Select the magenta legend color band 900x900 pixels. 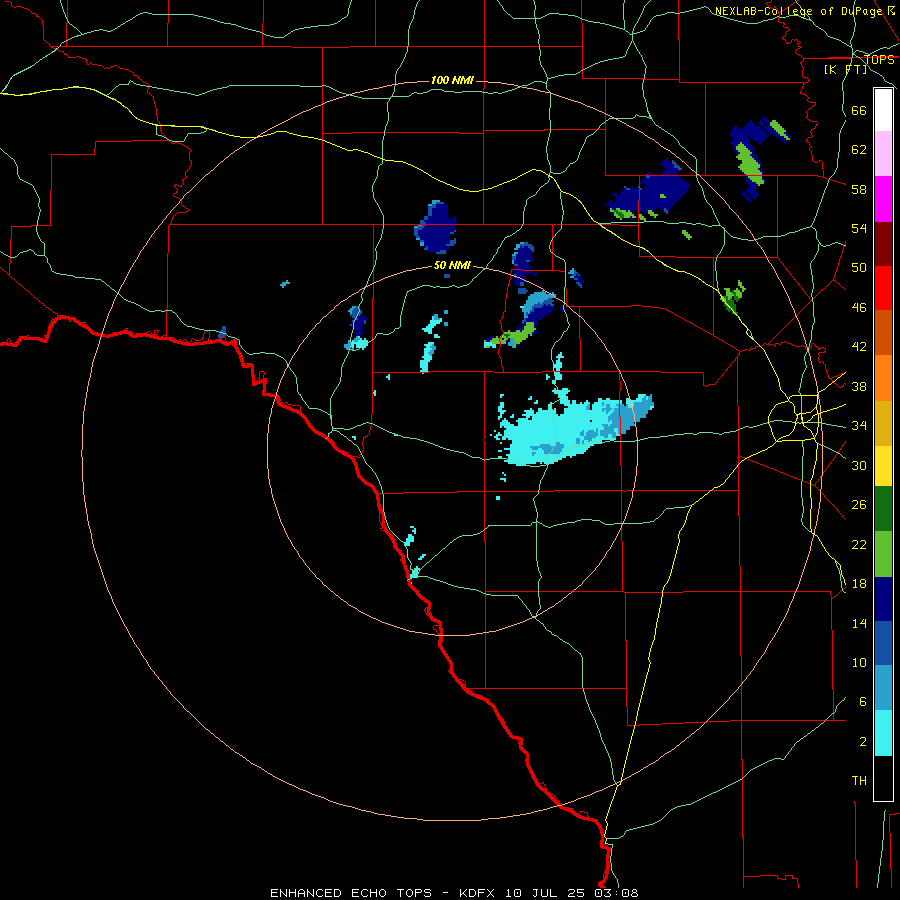(883, 199)
